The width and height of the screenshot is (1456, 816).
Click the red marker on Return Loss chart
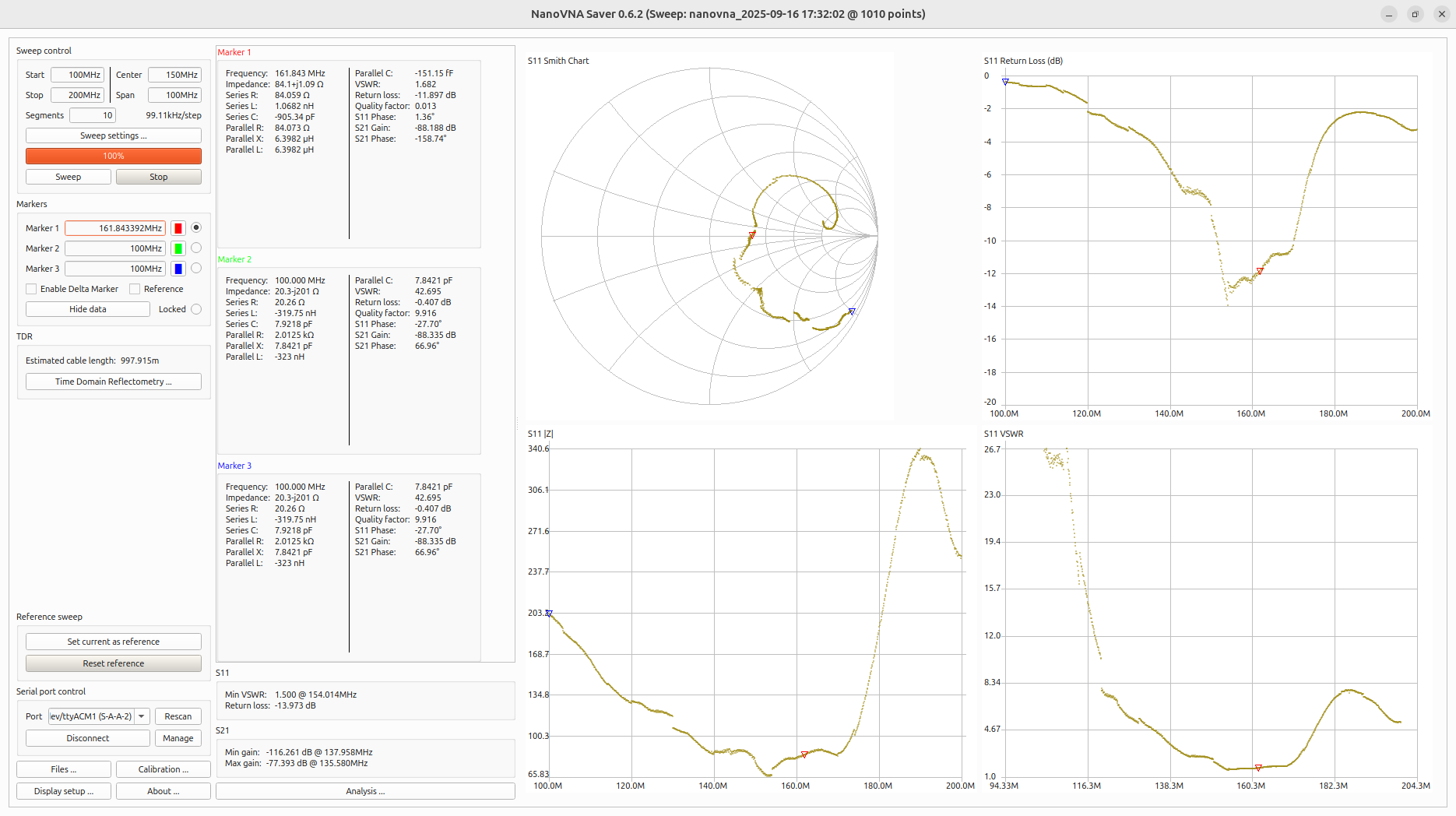pyautogui.click(x=1260, y=271)
